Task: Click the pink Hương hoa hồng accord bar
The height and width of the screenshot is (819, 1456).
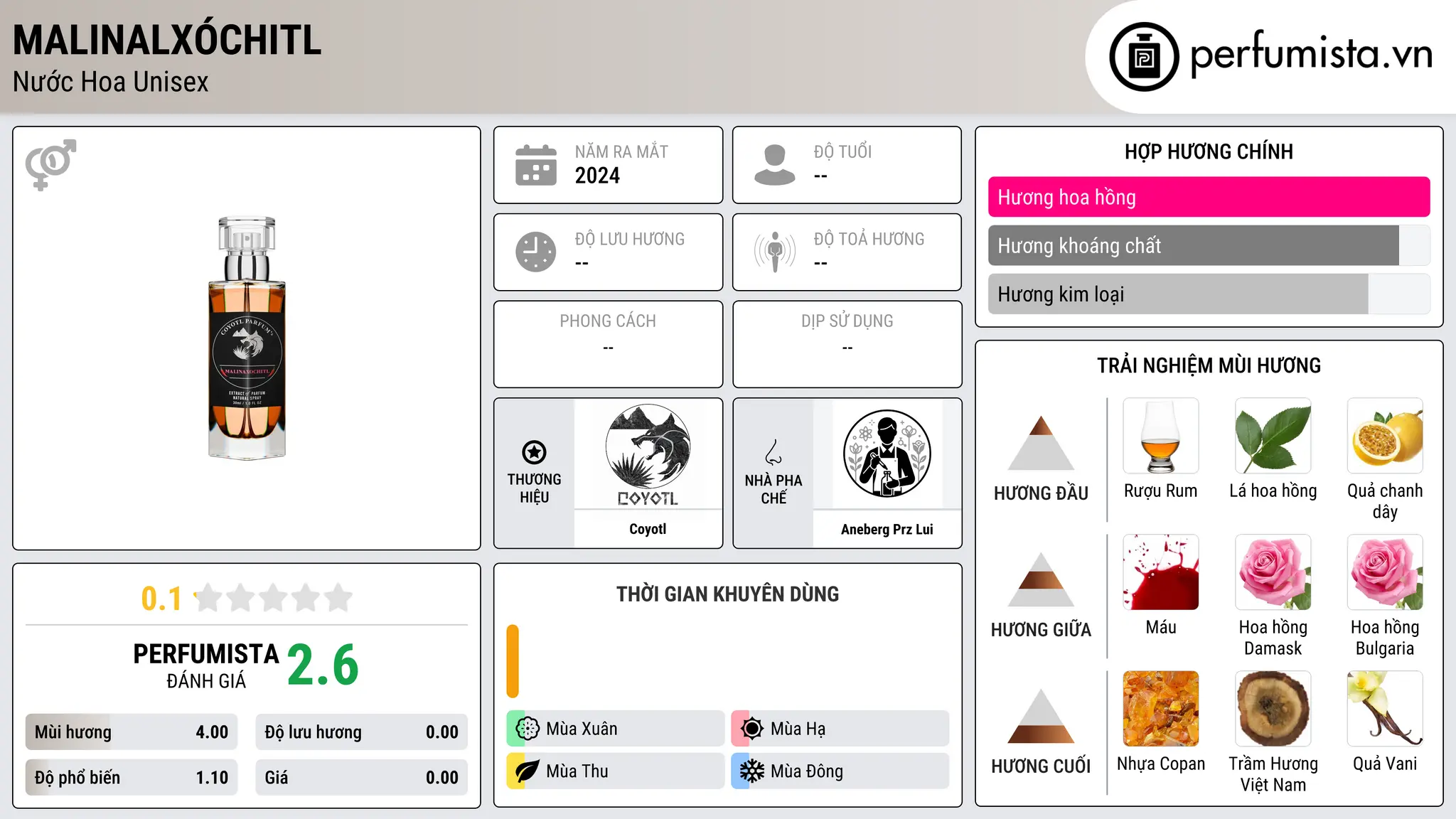Action: point(1209,197)
